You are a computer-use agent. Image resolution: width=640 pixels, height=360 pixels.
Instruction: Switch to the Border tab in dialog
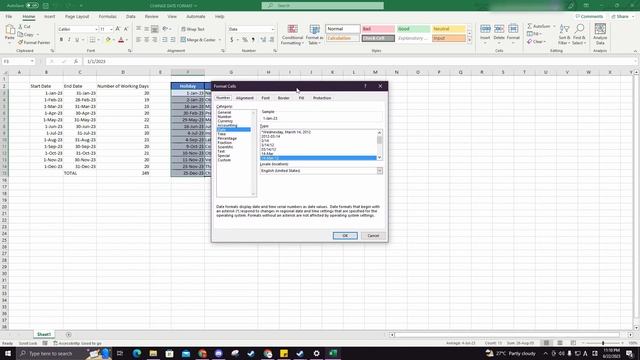click(x=283, y=98)
